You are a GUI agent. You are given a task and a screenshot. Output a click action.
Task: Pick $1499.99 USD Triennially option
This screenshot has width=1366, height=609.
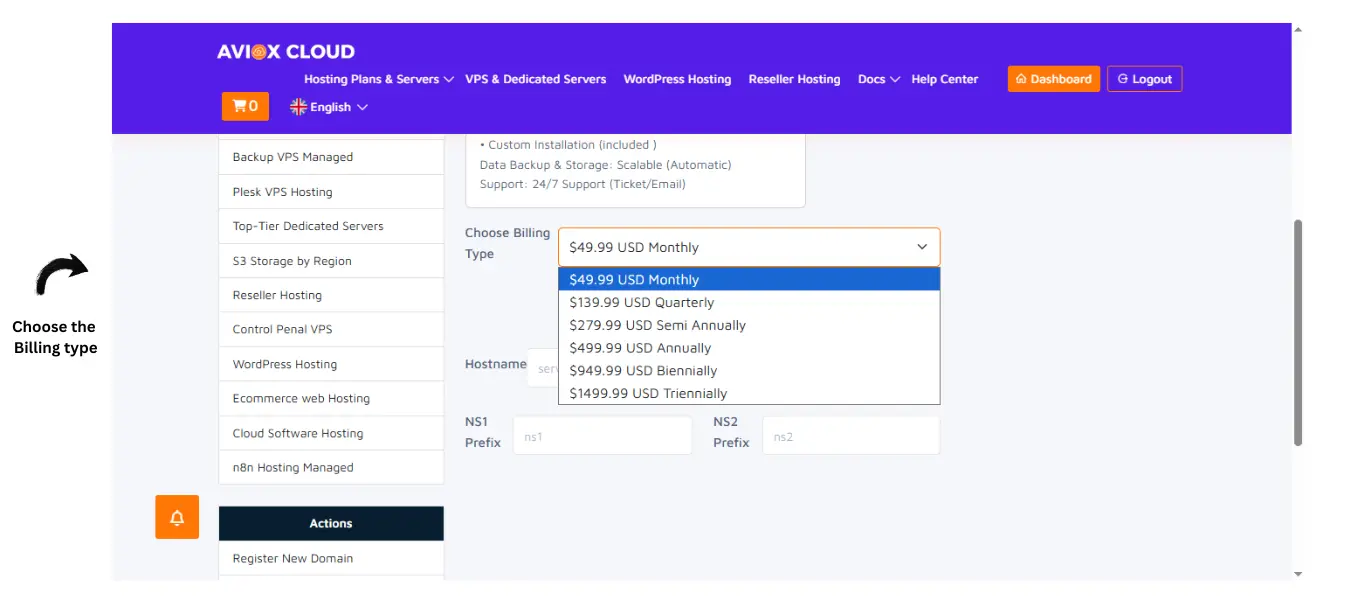tap(648, 393)
